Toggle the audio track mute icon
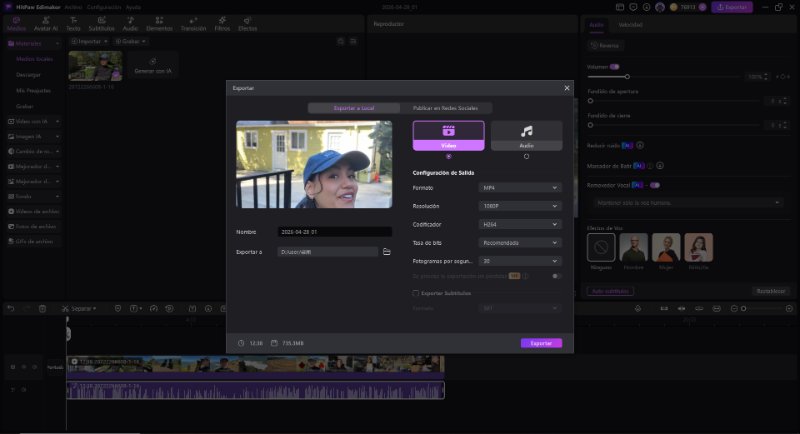Image resolution: width=800 pixels, height=434 pixels. 23,390
